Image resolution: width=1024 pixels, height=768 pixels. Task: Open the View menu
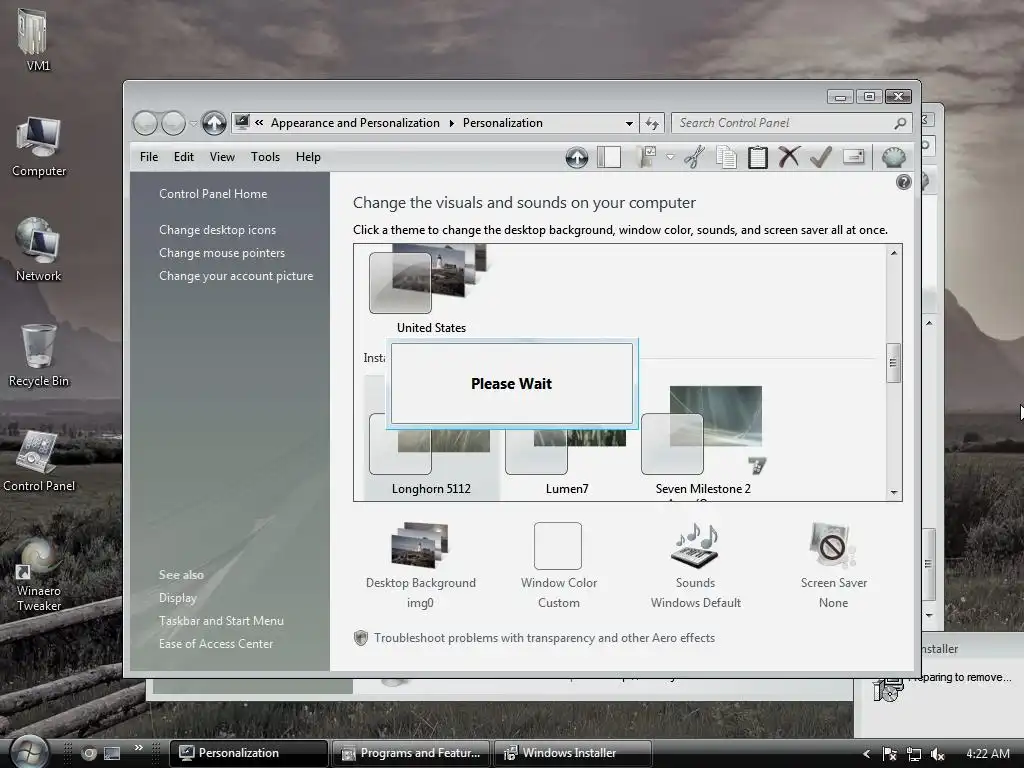point(222,157)
